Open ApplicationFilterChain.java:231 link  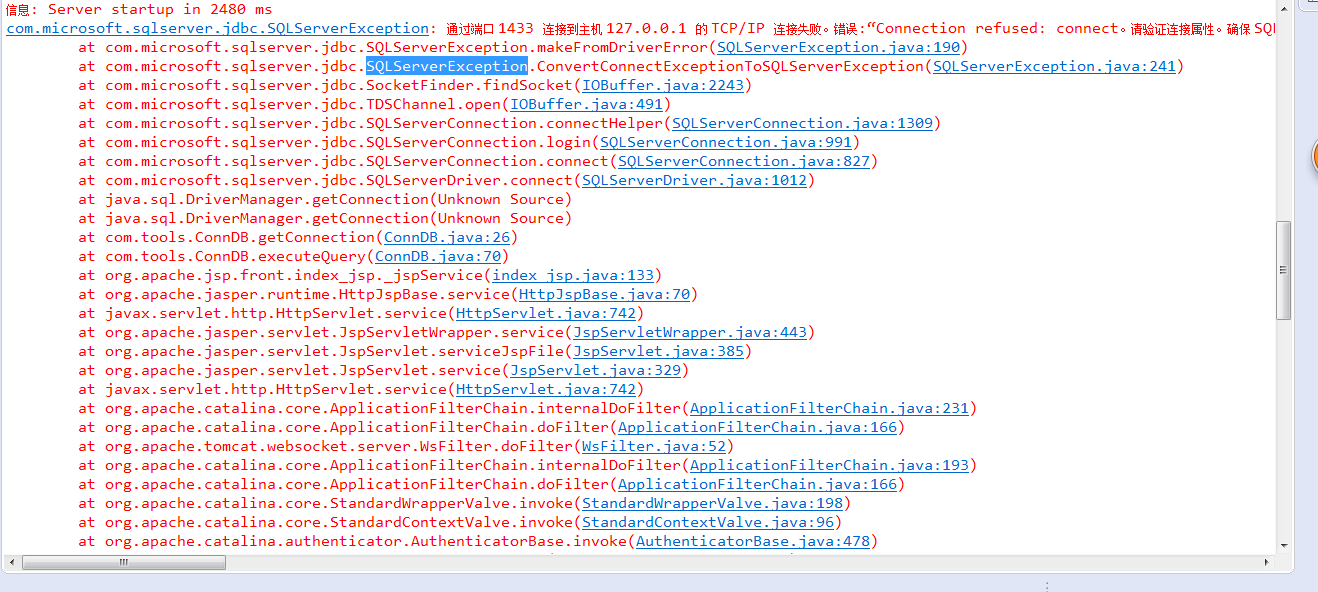[829, 408]
